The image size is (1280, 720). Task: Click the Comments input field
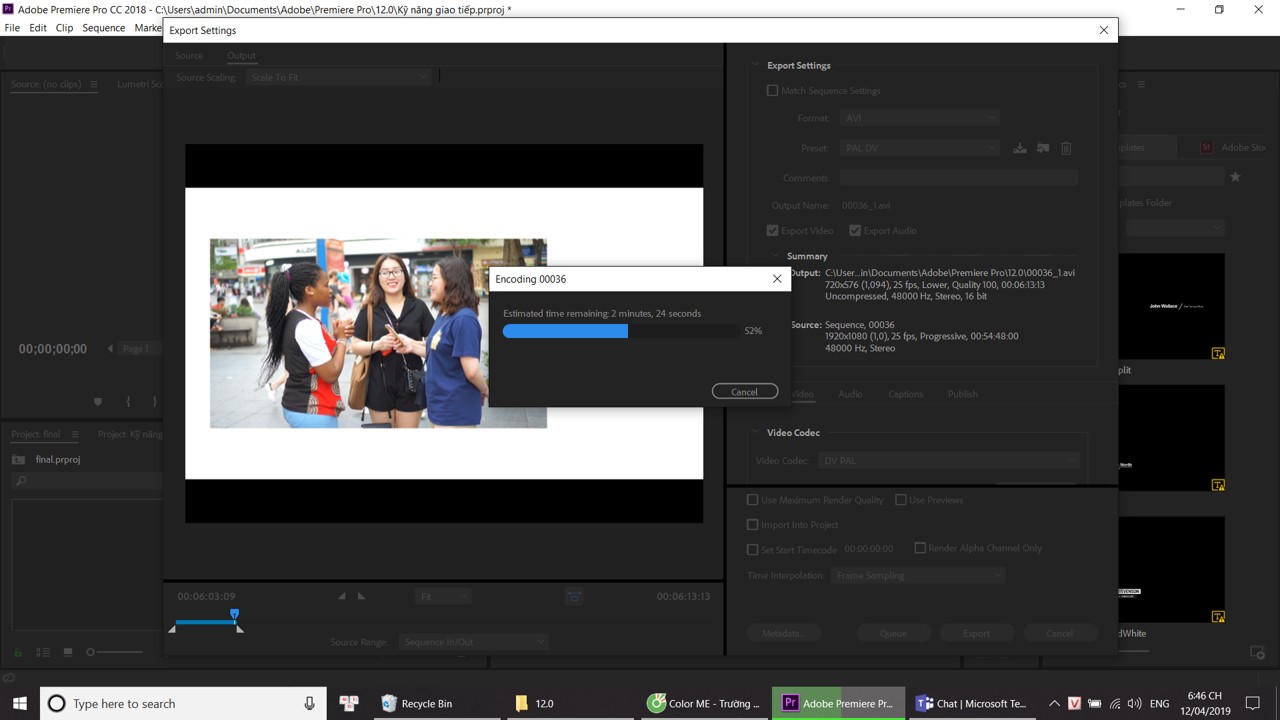coord(959,178)
